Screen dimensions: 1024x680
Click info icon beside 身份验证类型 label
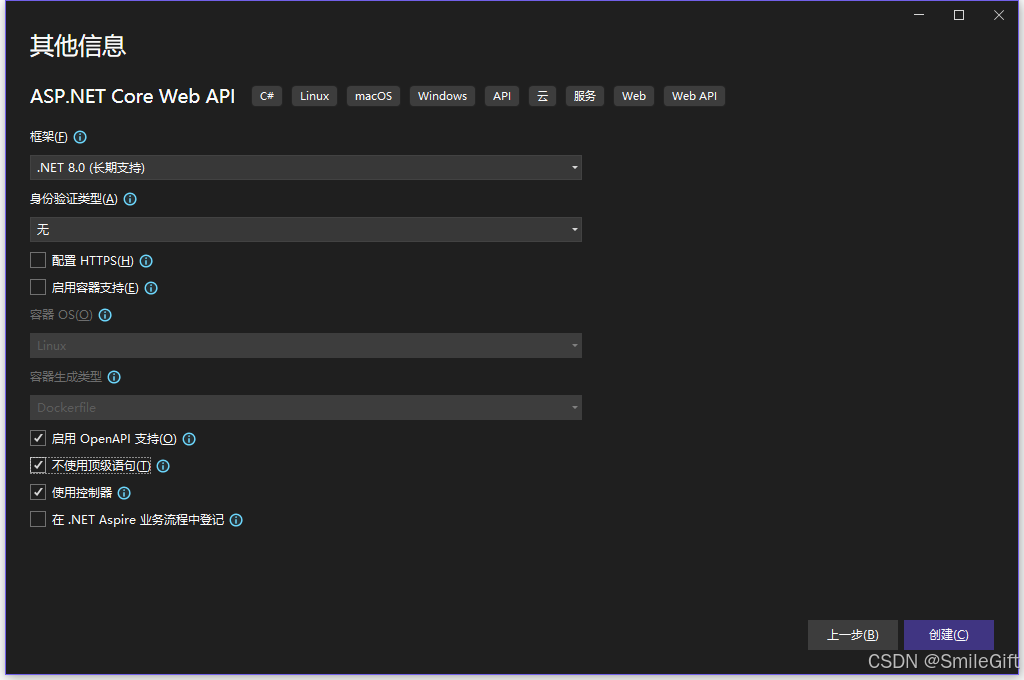coord(130,199)
